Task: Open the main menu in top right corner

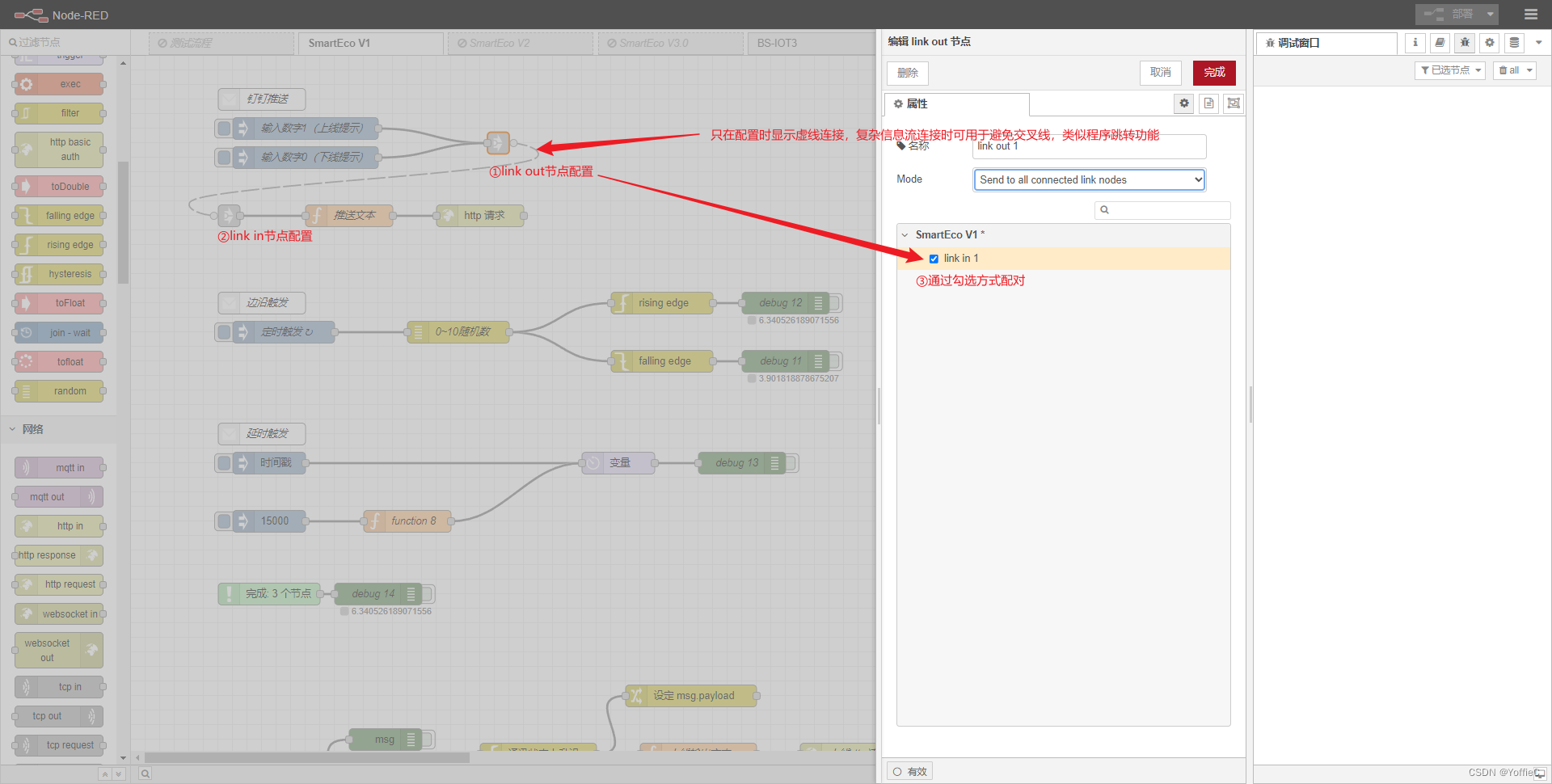Action: pos(1530,15)
